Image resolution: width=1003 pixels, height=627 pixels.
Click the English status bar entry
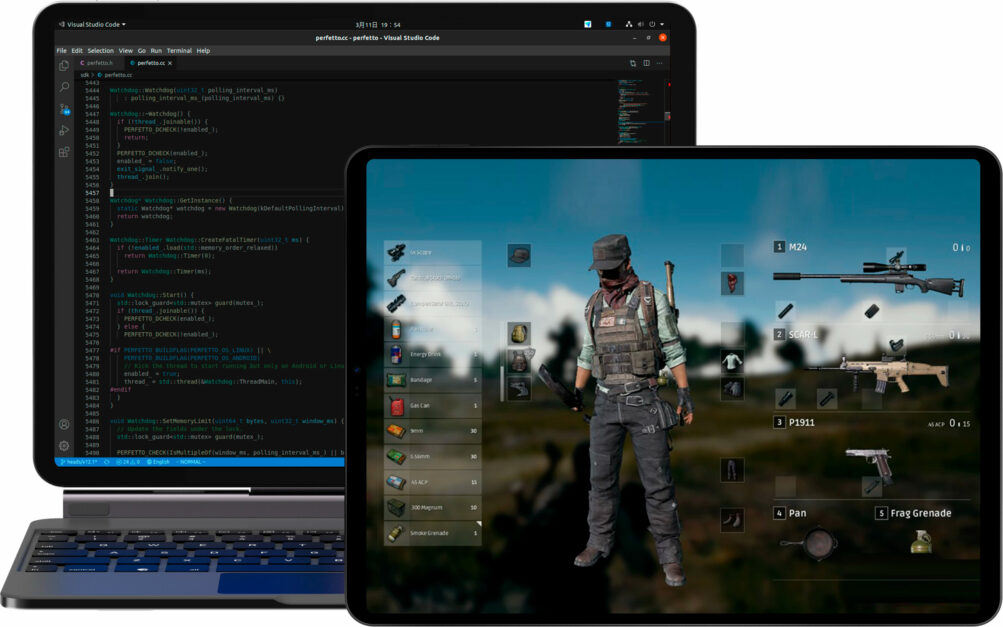point(159,462)
